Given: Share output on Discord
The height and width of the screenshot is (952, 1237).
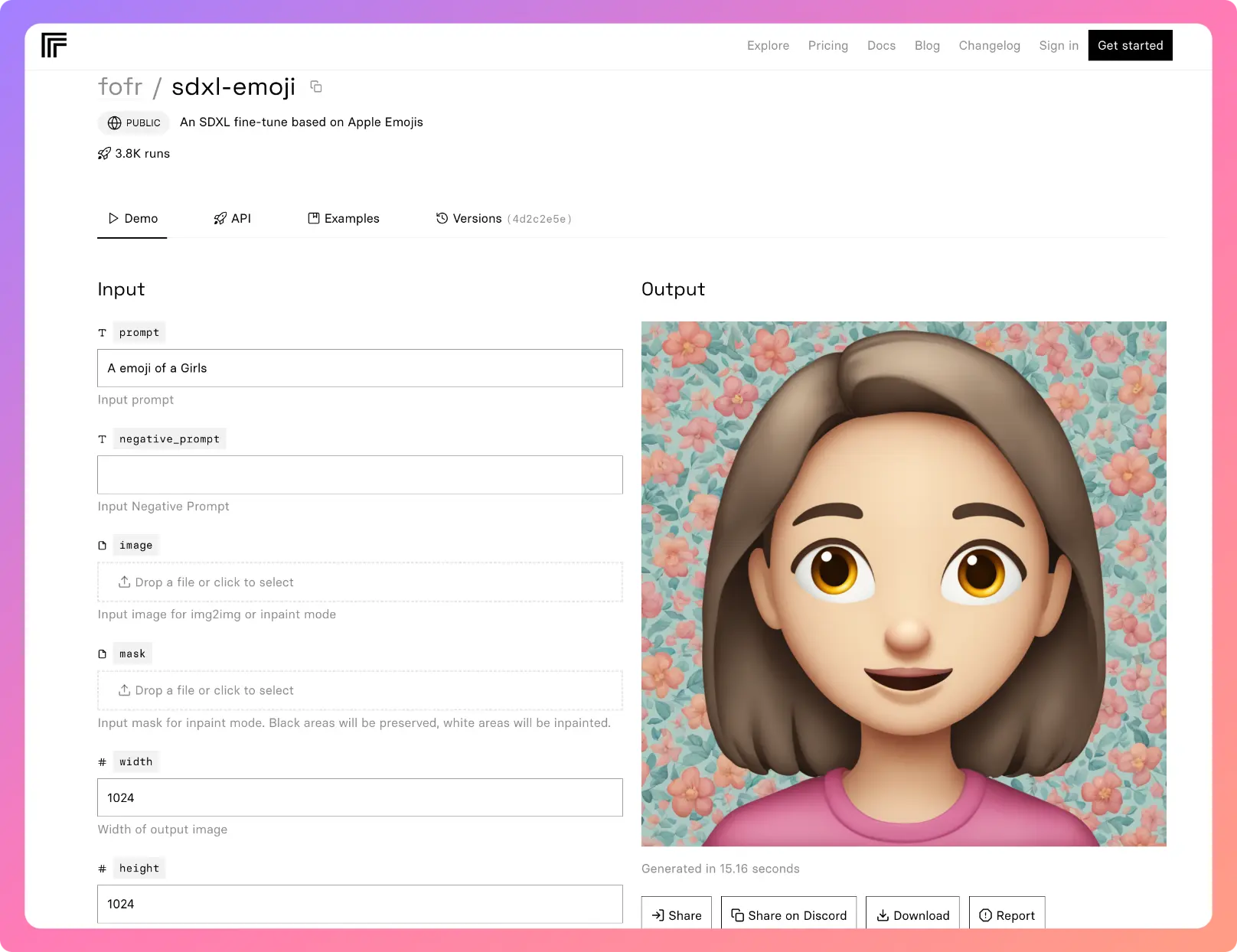Looking at the screenshot, I should pyautogui.click(x=788, y=915).
